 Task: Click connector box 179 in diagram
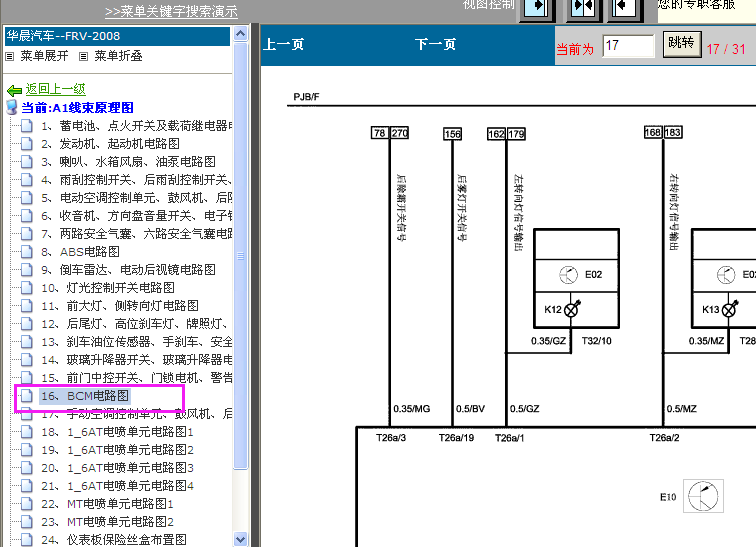(x=516, y=133)
